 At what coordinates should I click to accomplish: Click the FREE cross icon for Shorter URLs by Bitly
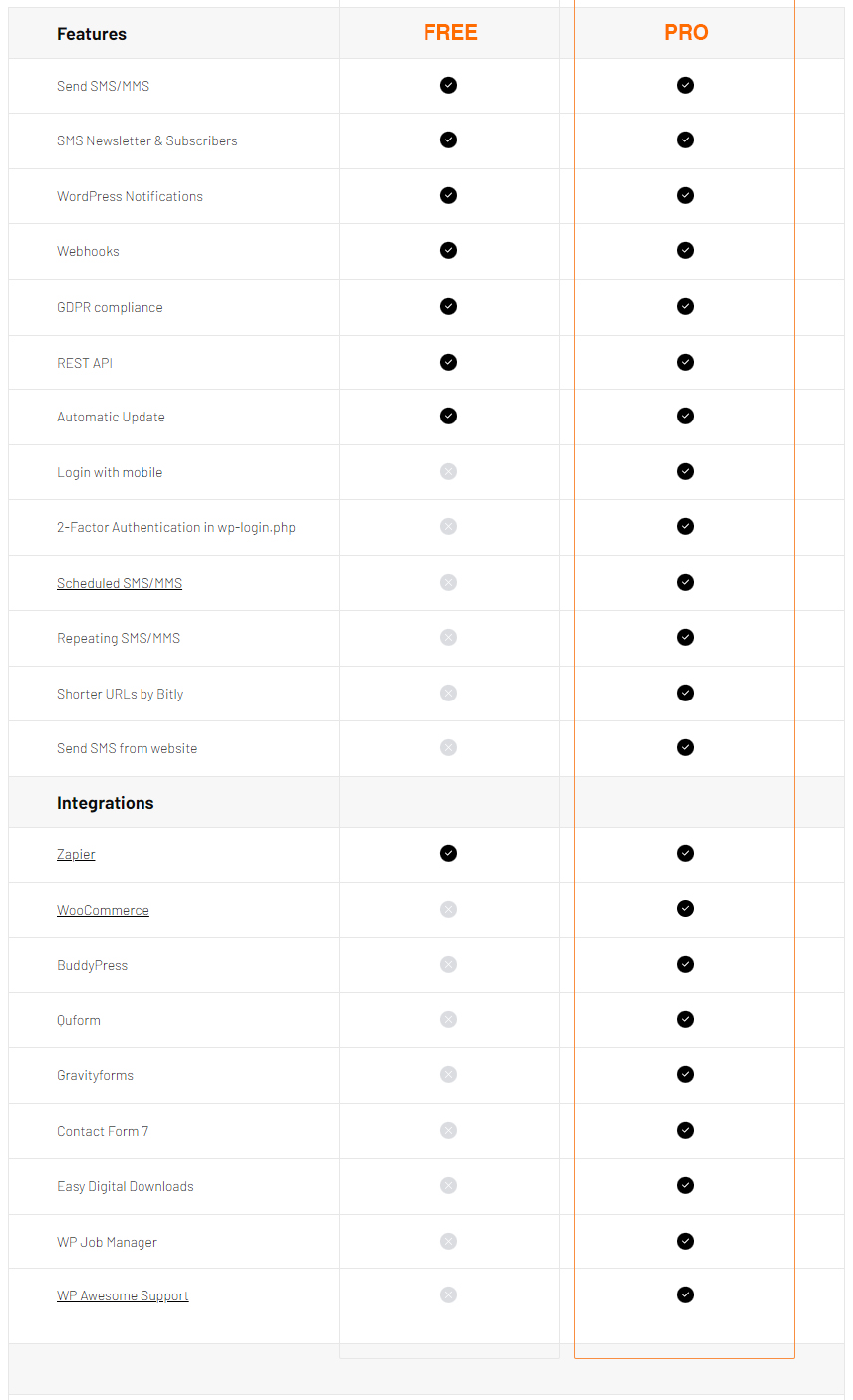pyautogui.click(x=448, y=693)
